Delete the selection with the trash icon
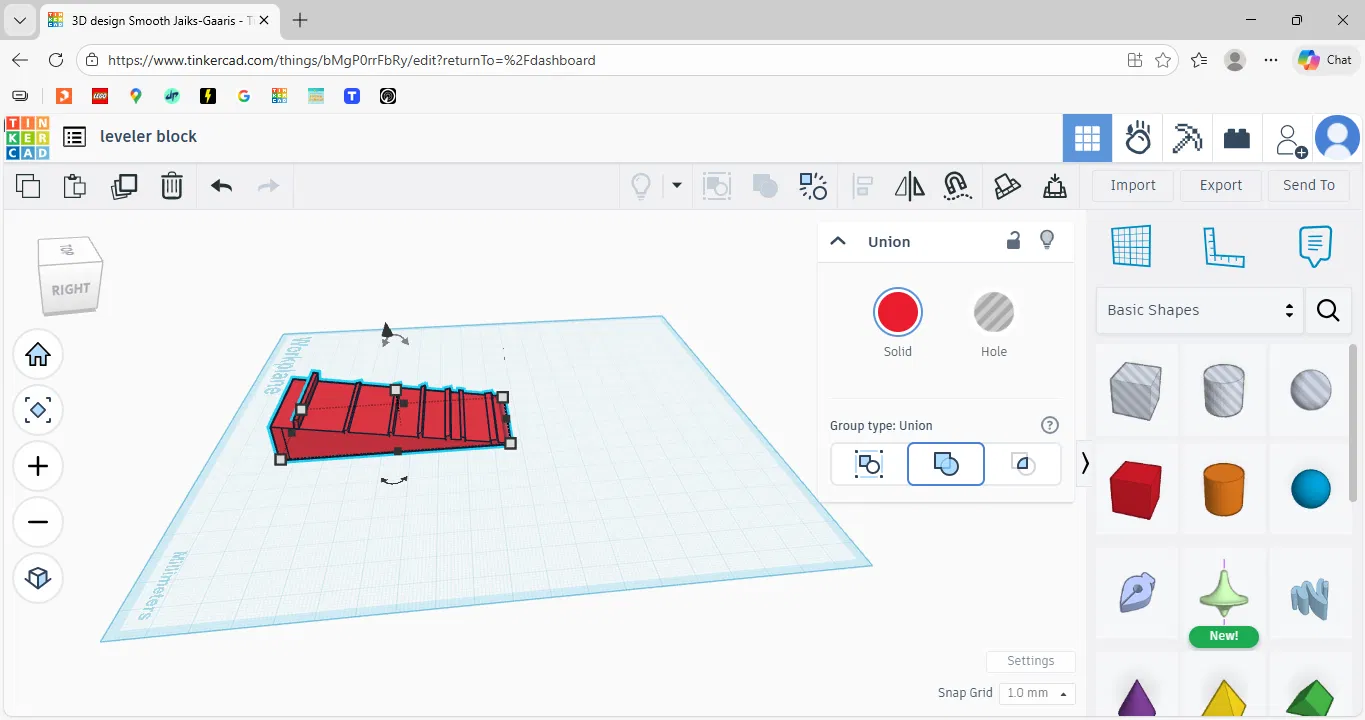This screenshot has width=1365, height=720. (172, 186)
